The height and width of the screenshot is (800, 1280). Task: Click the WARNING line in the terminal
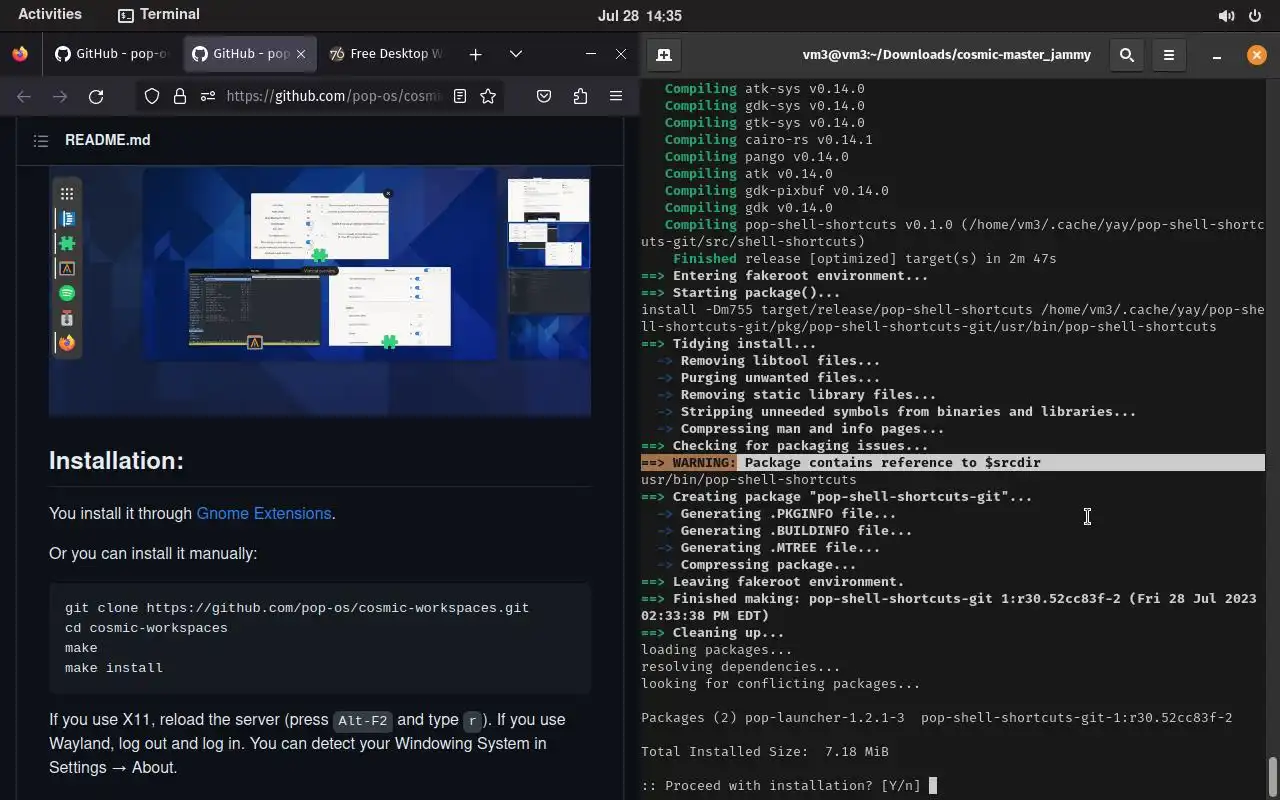pyautogui.click(x=952, y=463)
